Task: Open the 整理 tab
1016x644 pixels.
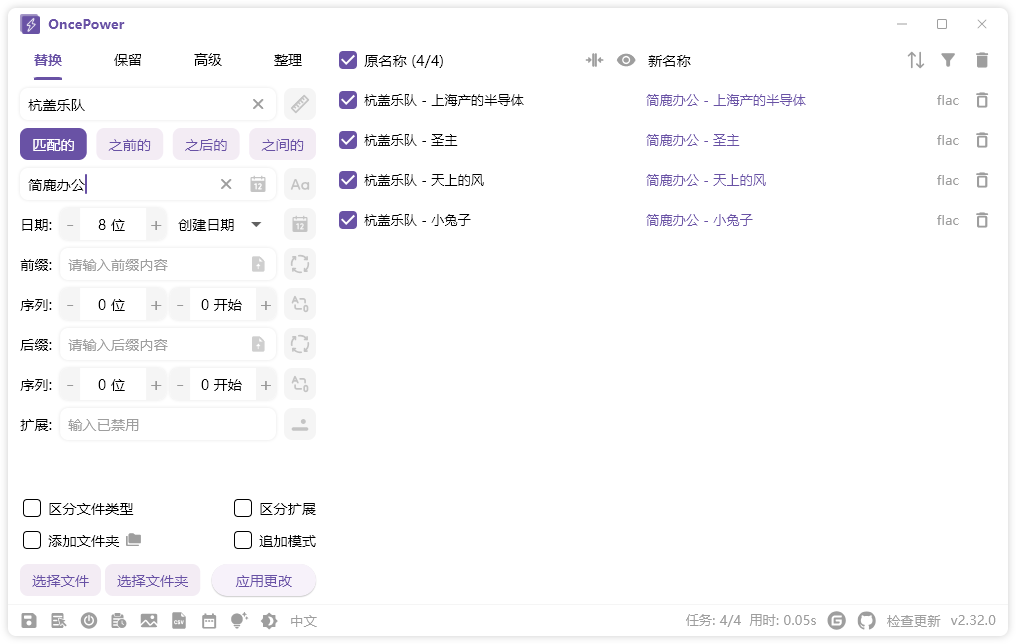Action: click(x=288, y=60)
